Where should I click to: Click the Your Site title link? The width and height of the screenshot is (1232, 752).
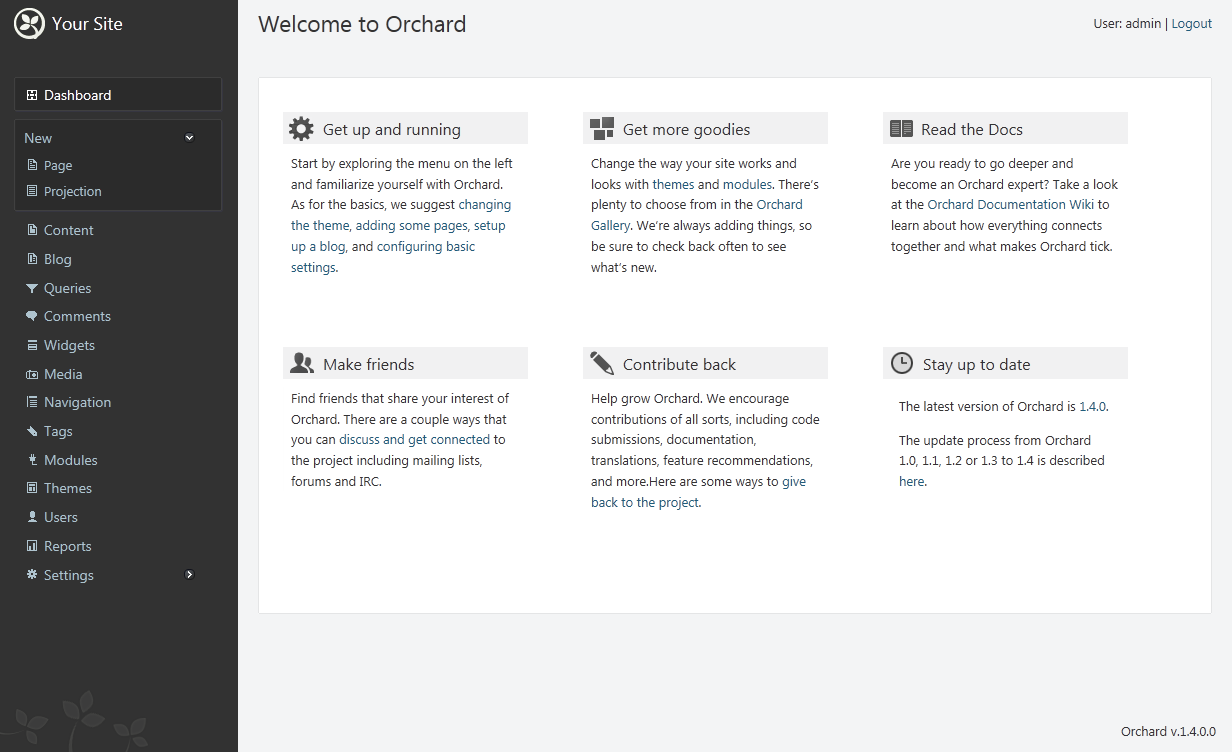point(87,24)
